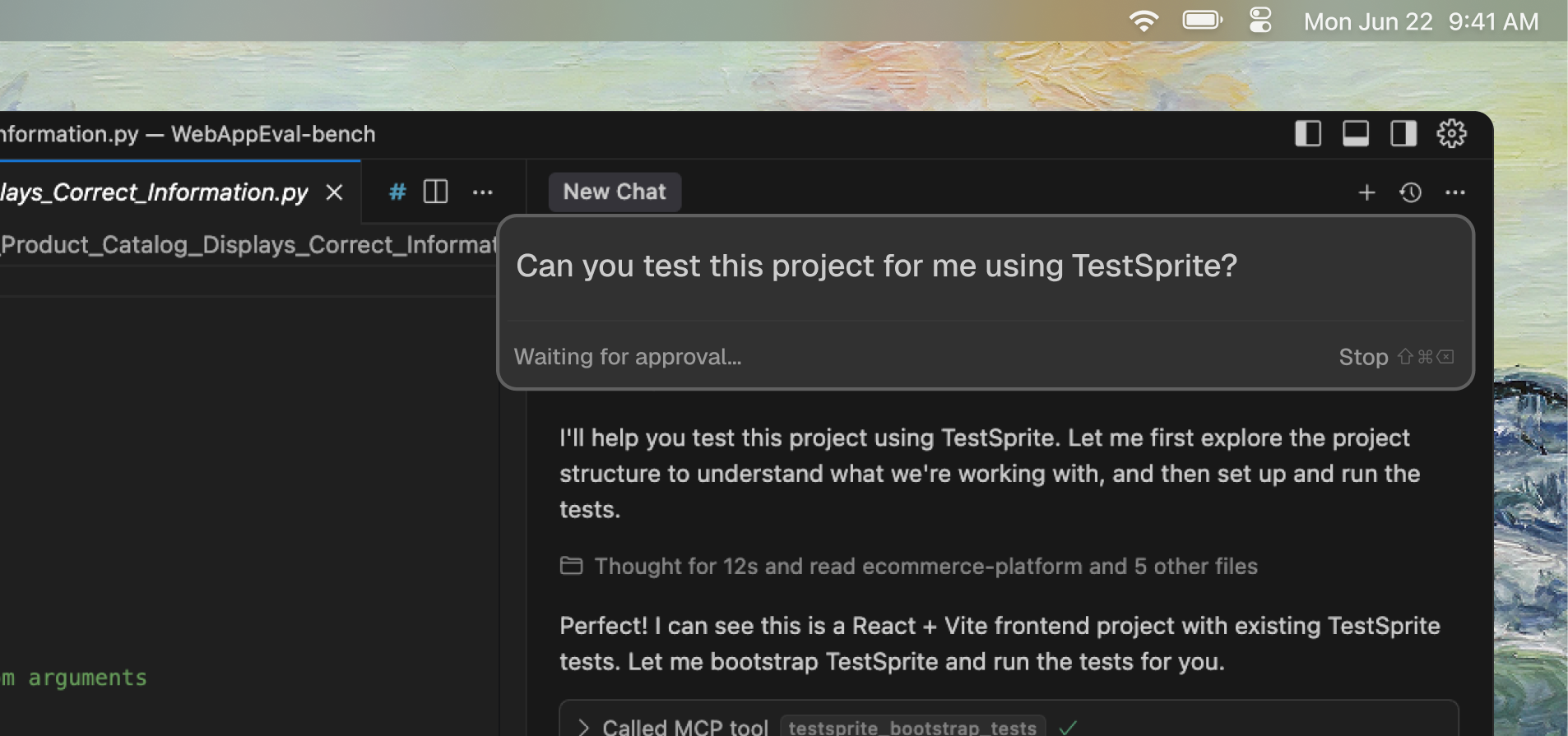Click the Stop button in chat
This screenshot has height=736, width=1568.
click(1396, 357)
